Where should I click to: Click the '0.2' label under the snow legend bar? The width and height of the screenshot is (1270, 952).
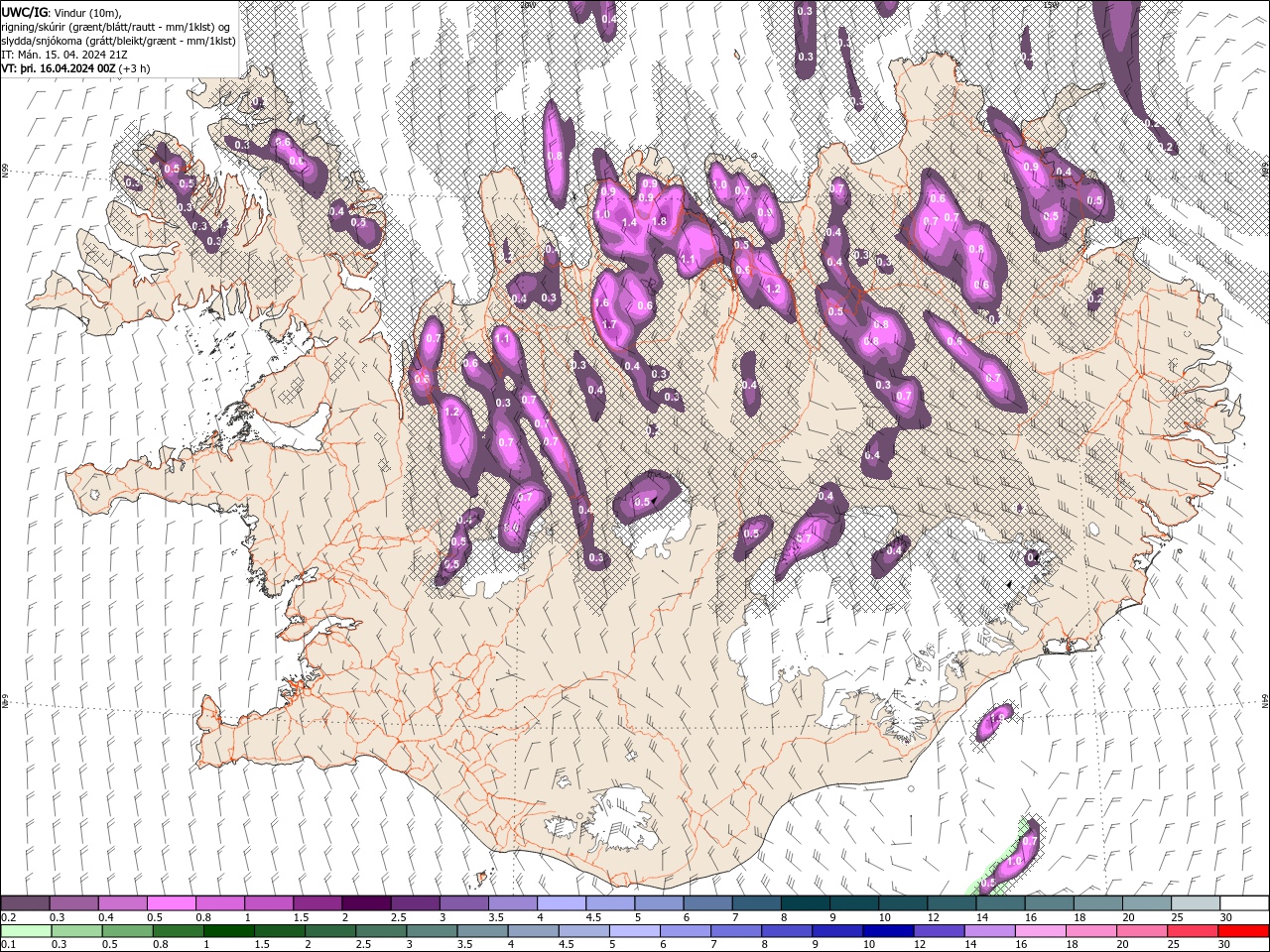(9, 917)
